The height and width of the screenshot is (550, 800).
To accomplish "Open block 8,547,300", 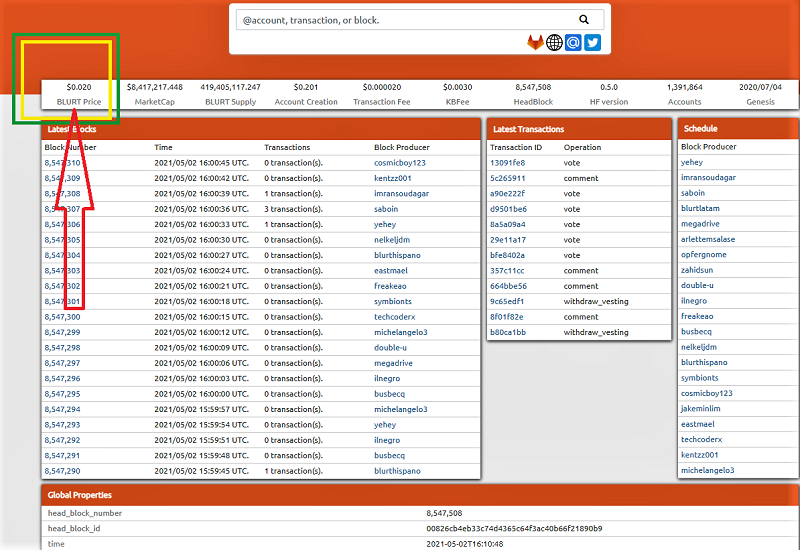I will [62, 317].
